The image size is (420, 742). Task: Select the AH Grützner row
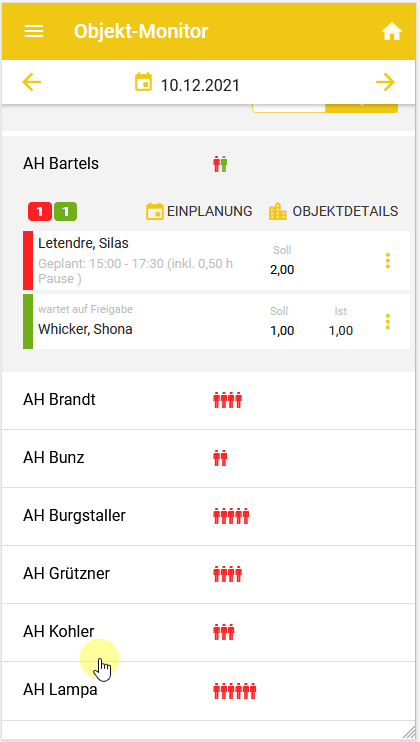coord(209,574)
